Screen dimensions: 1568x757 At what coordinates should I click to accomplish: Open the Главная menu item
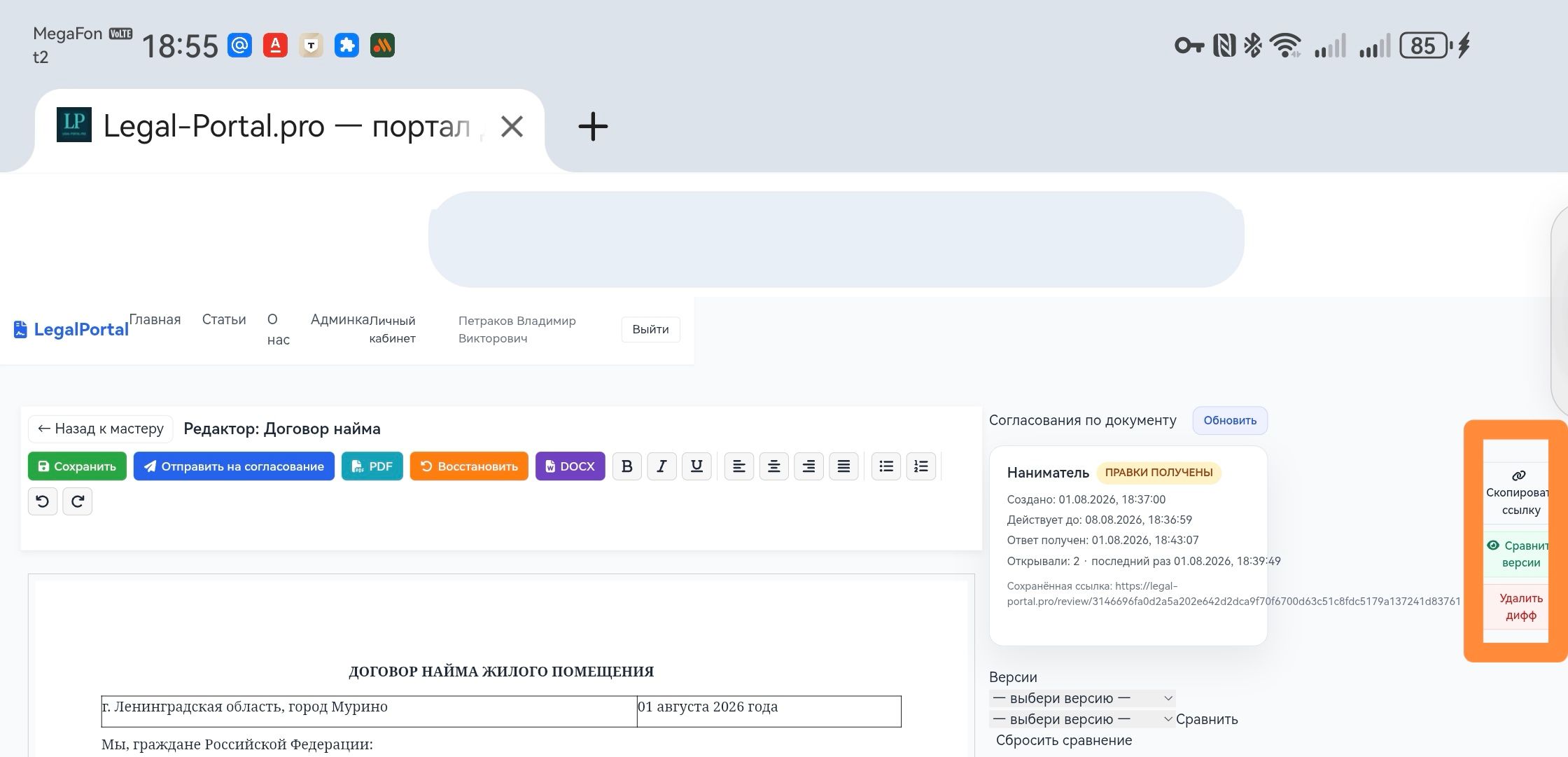155,319
